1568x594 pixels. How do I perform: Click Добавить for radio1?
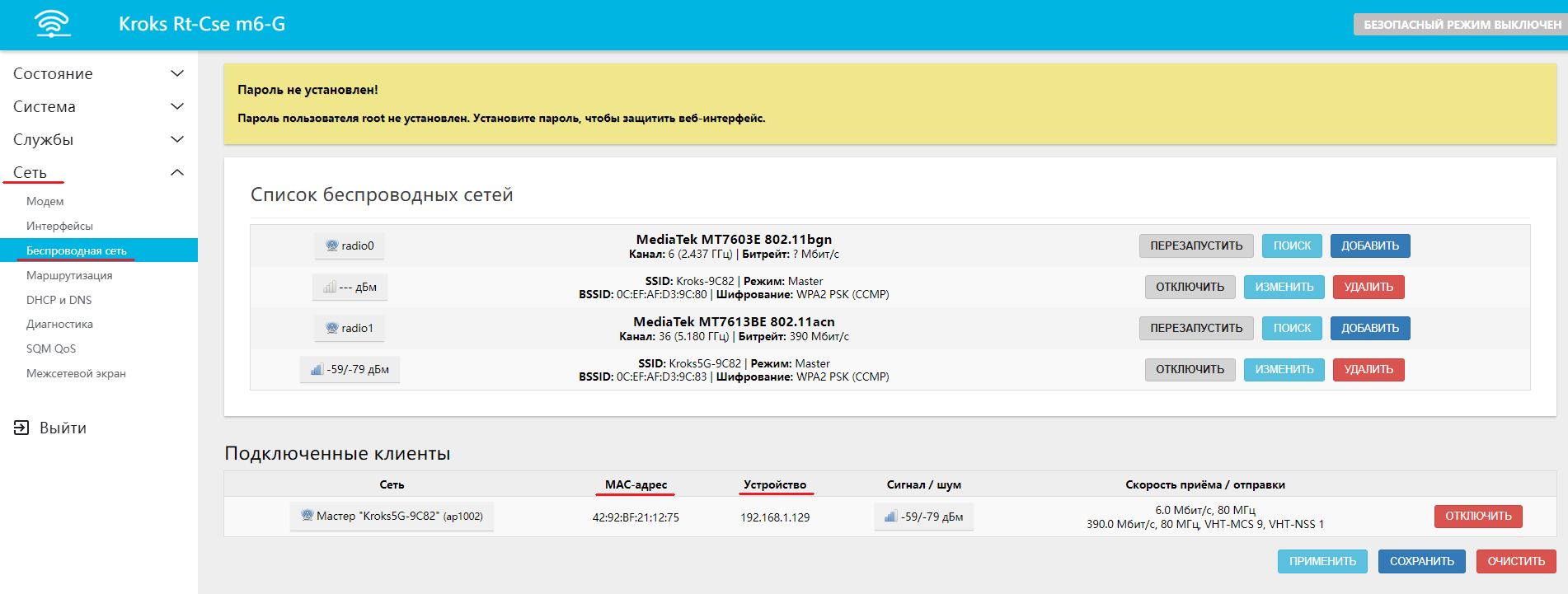[x=1370, y=328]
